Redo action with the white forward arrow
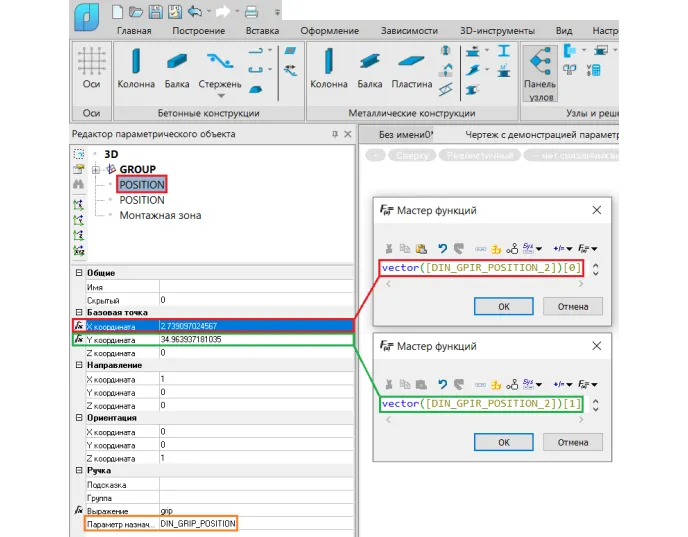688x537 pixels. tap(222, 12)
